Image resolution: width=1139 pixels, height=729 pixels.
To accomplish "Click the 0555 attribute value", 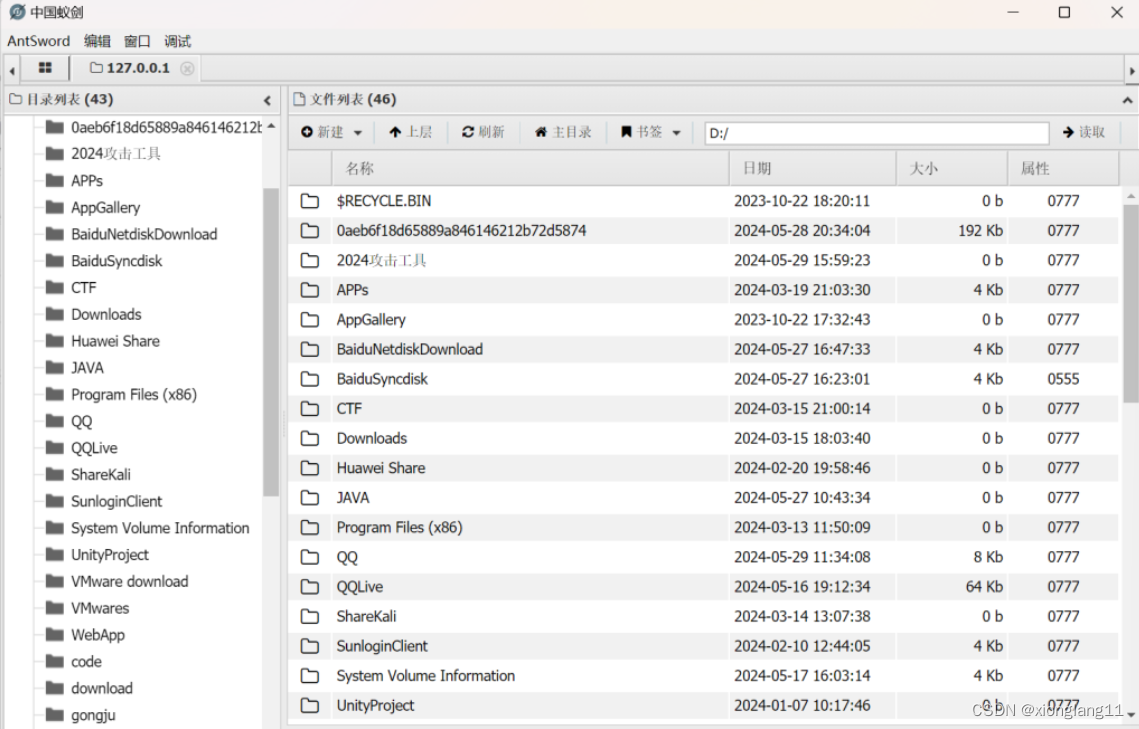I will 1063,379.
